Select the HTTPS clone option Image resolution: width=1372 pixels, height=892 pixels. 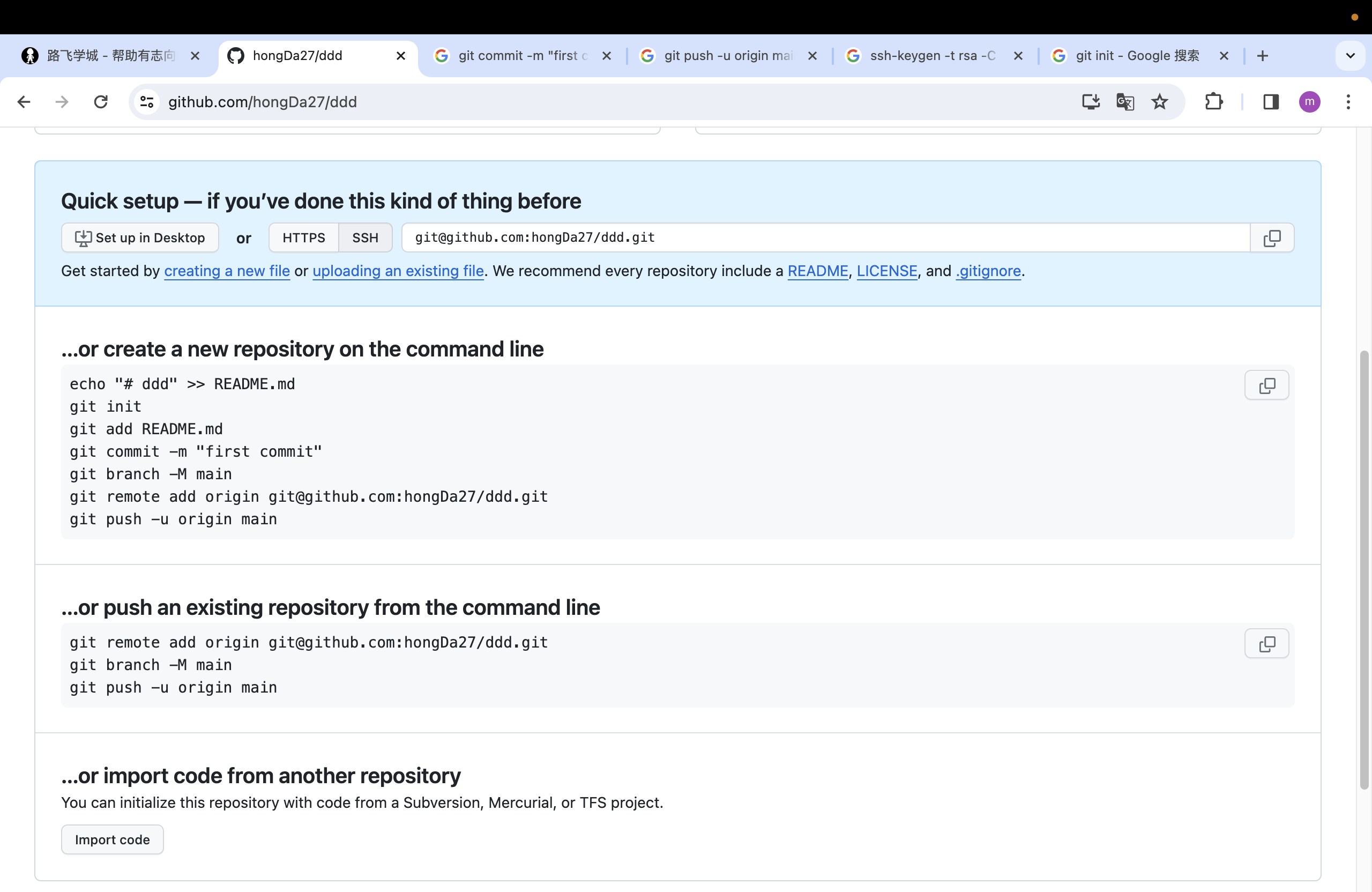pos(304,237)
